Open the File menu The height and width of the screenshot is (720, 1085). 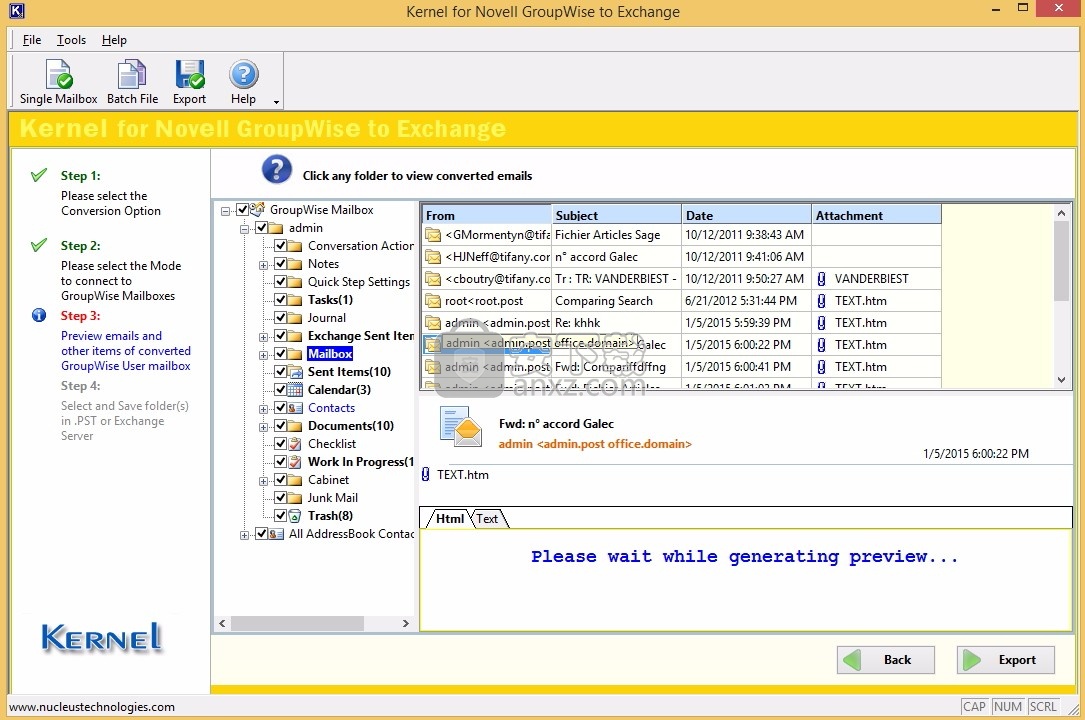tap(32, 40)
